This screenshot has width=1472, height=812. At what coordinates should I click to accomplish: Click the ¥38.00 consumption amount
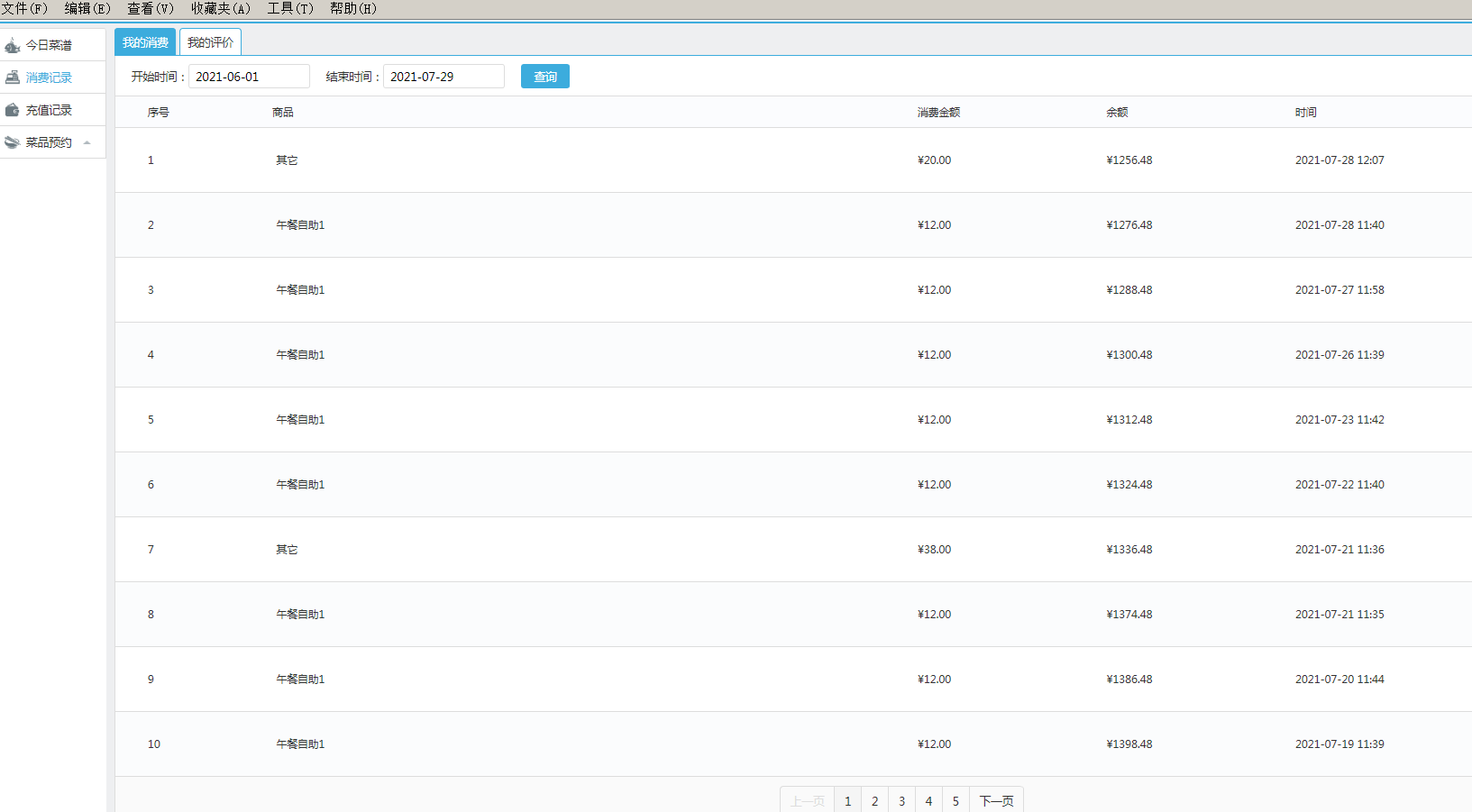click(x=935, y=550)
